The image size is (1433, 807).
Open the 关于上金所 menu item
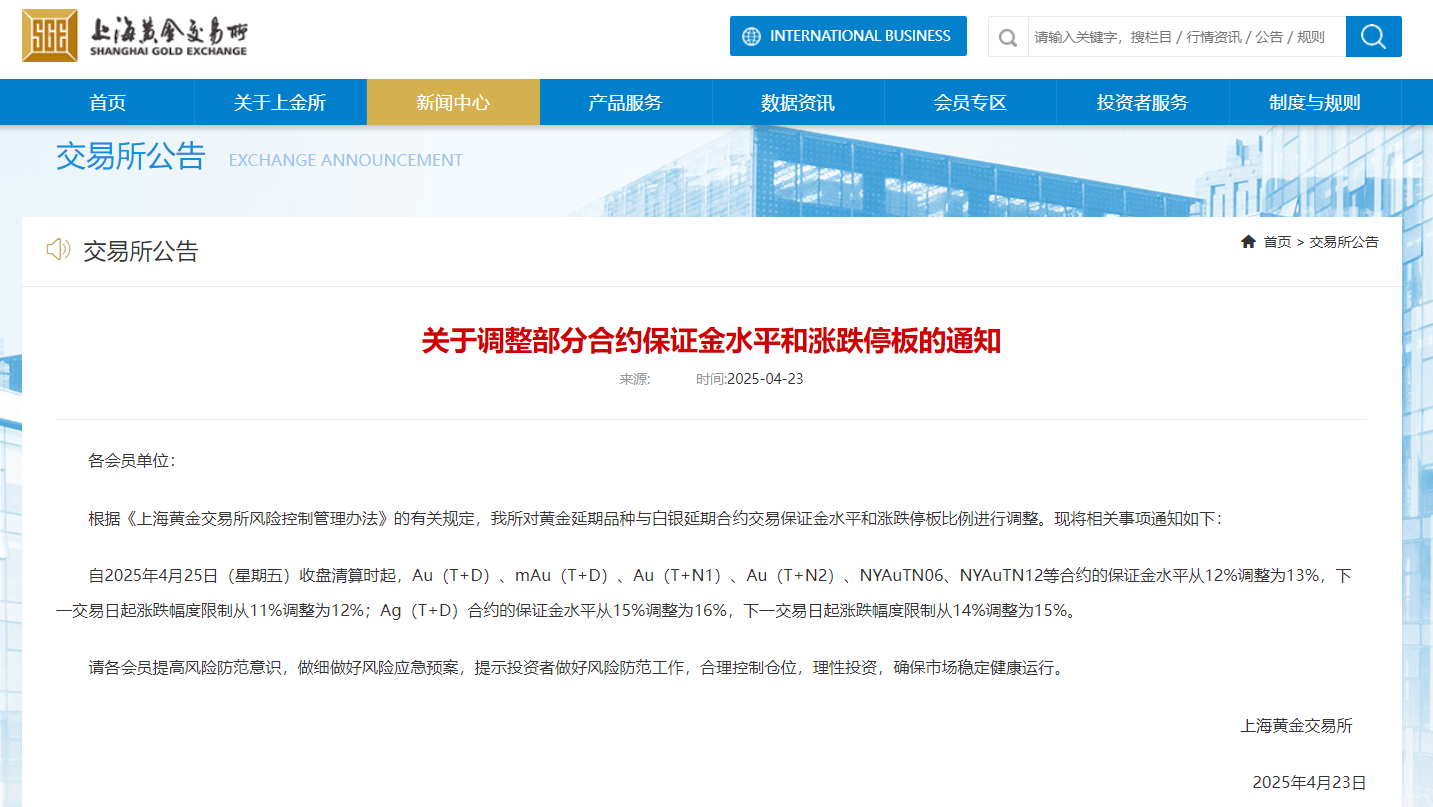tap(280, 102)
